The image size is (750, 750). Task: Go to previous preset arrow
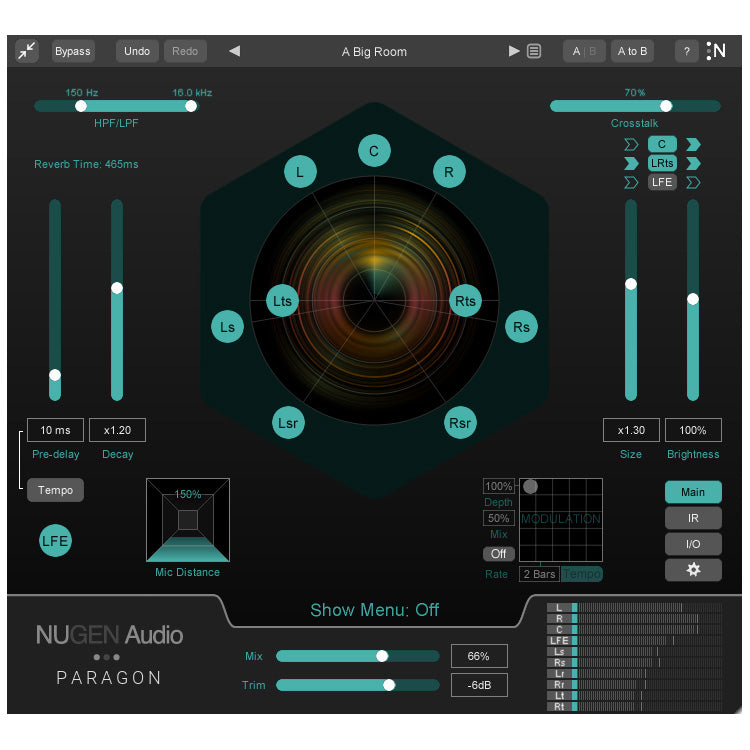coord(234,51)
